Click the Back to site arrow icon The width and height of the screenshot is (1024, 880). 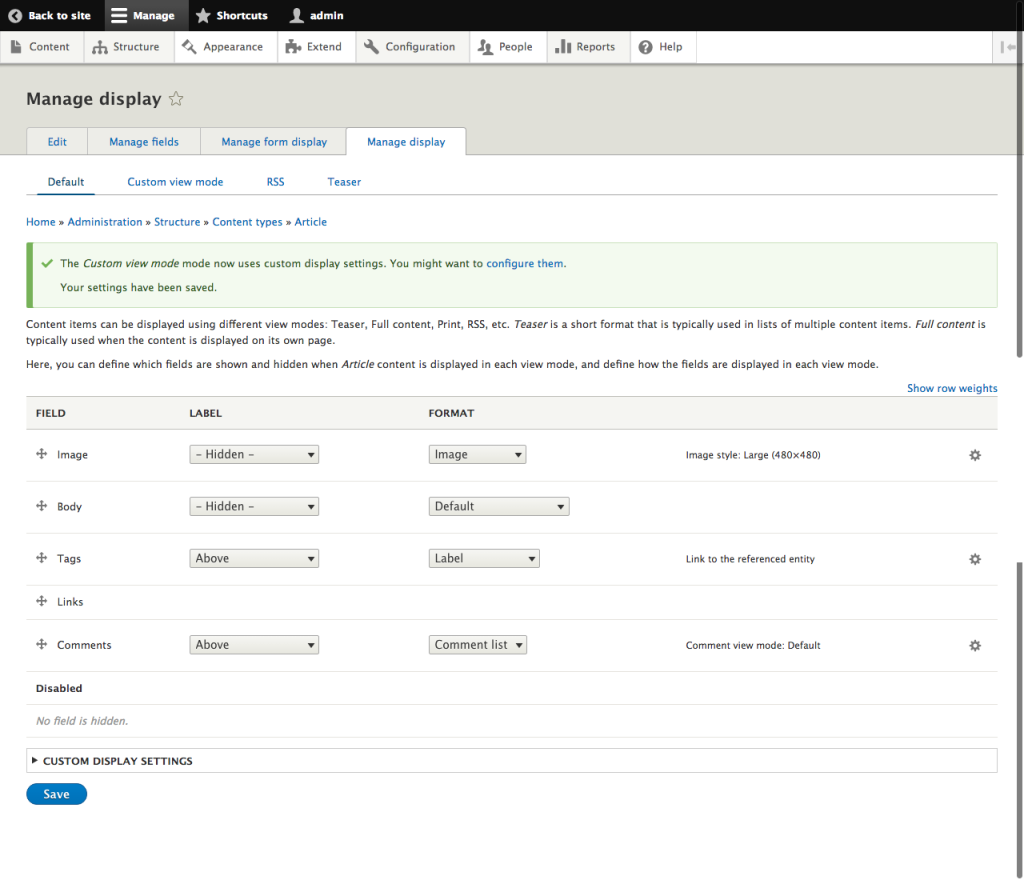[15, 16]
